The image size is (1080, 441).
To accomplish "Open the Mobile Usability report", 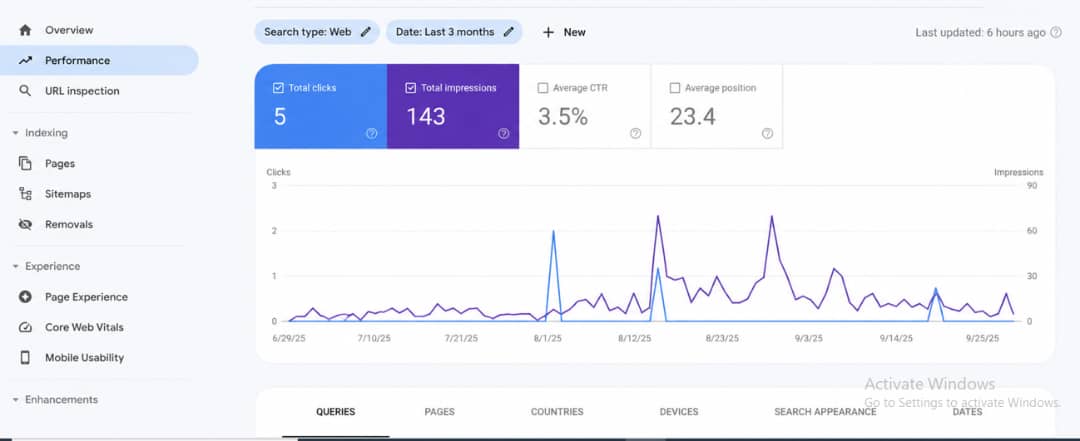I will pos(99,358).
